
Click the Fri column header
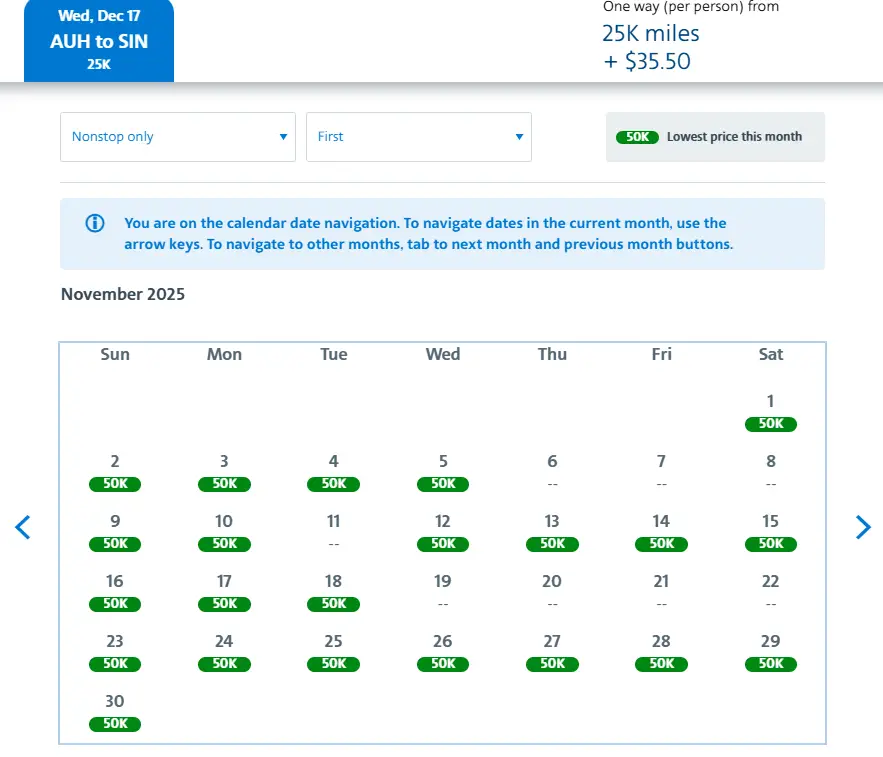tap(662, 354)
